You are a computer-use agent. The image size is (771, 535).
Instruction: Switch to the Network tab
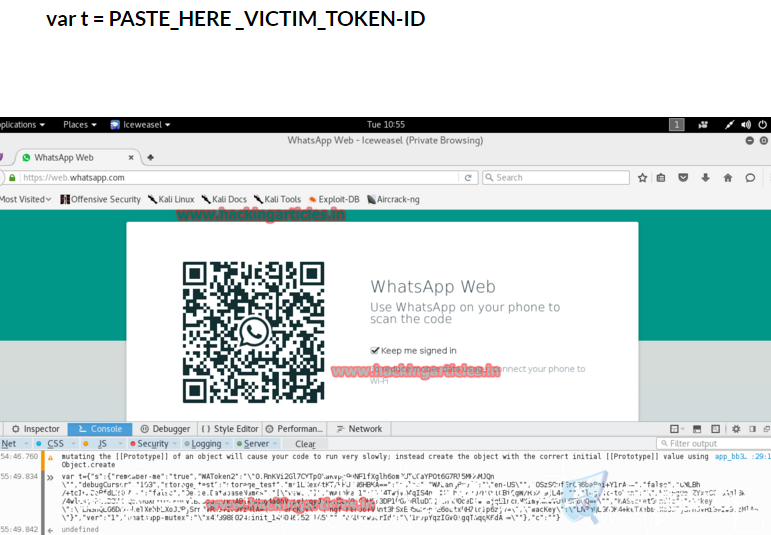pos(359,429)
